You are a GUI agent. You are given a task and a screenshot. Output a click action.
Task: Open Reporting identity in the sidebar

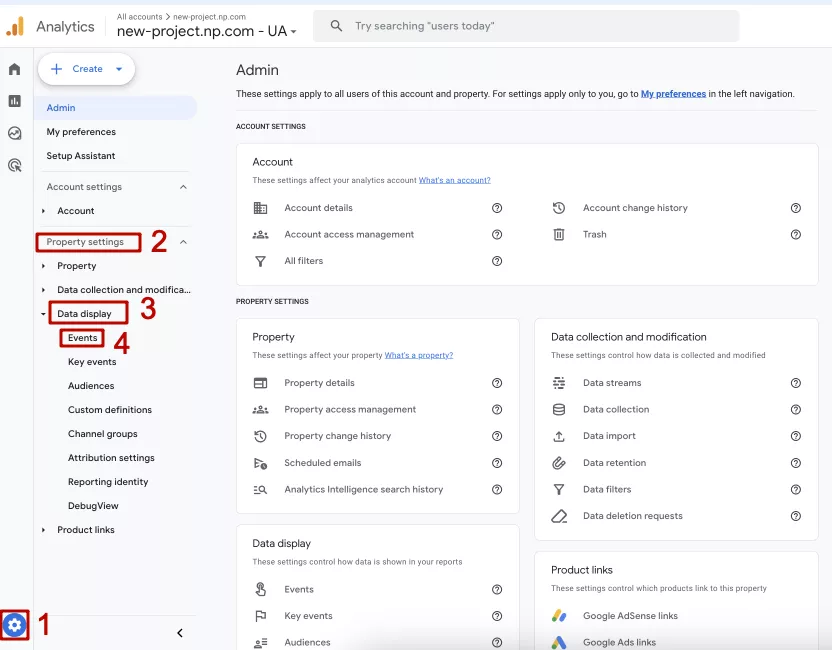pyautogui.click(x=108, y=482)
